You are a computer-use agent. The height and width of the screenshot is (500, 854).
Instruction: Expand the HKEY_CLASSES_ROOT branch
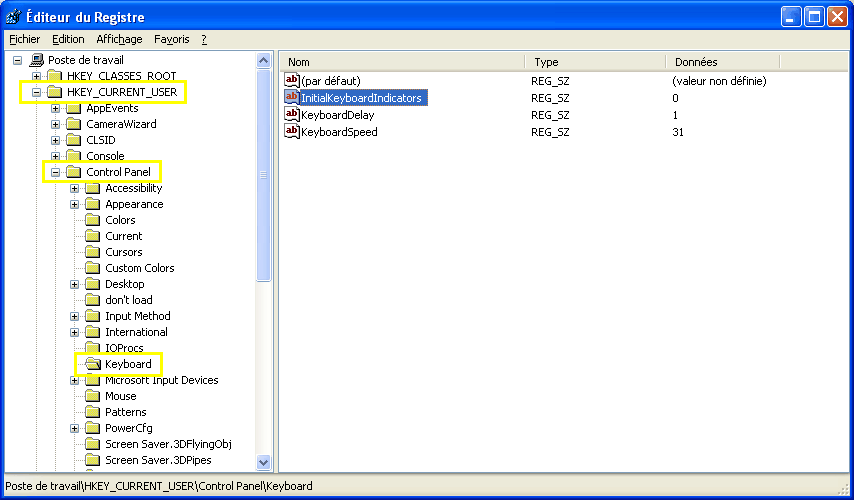36,76
